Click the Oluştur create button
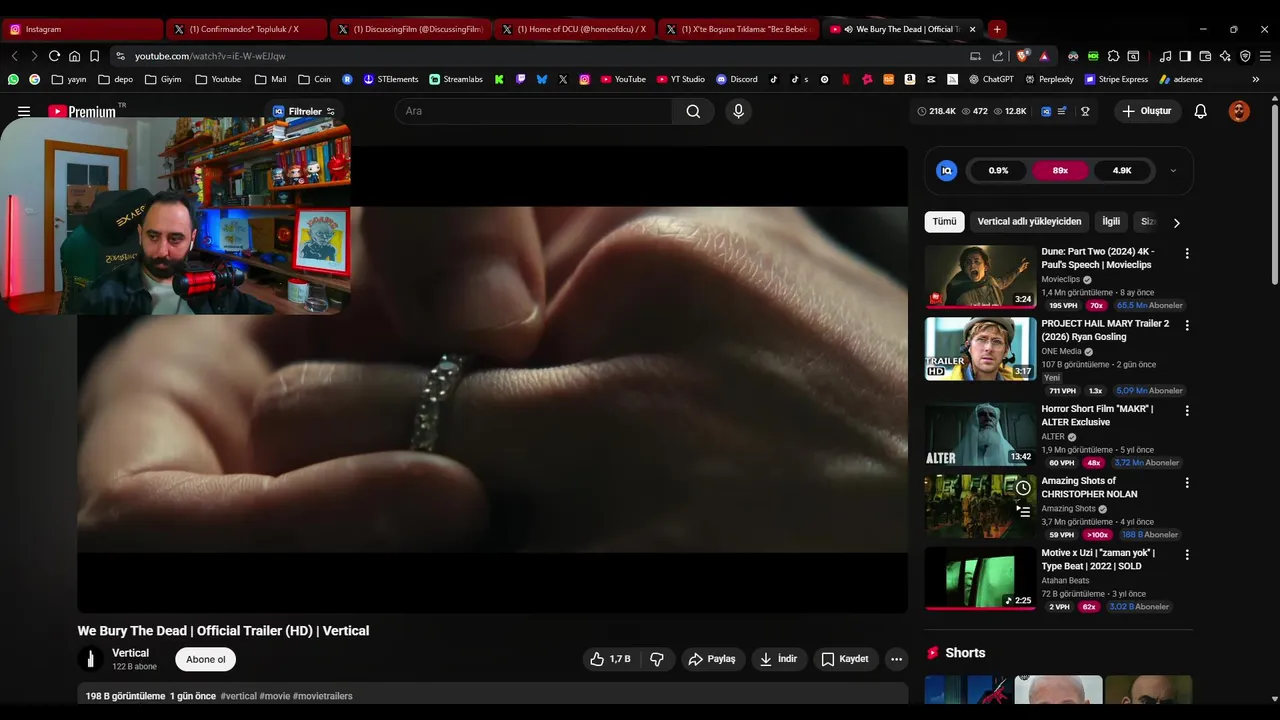Screen dimensions: 1280x720 pyautogui.click(x=1147, y=111)
